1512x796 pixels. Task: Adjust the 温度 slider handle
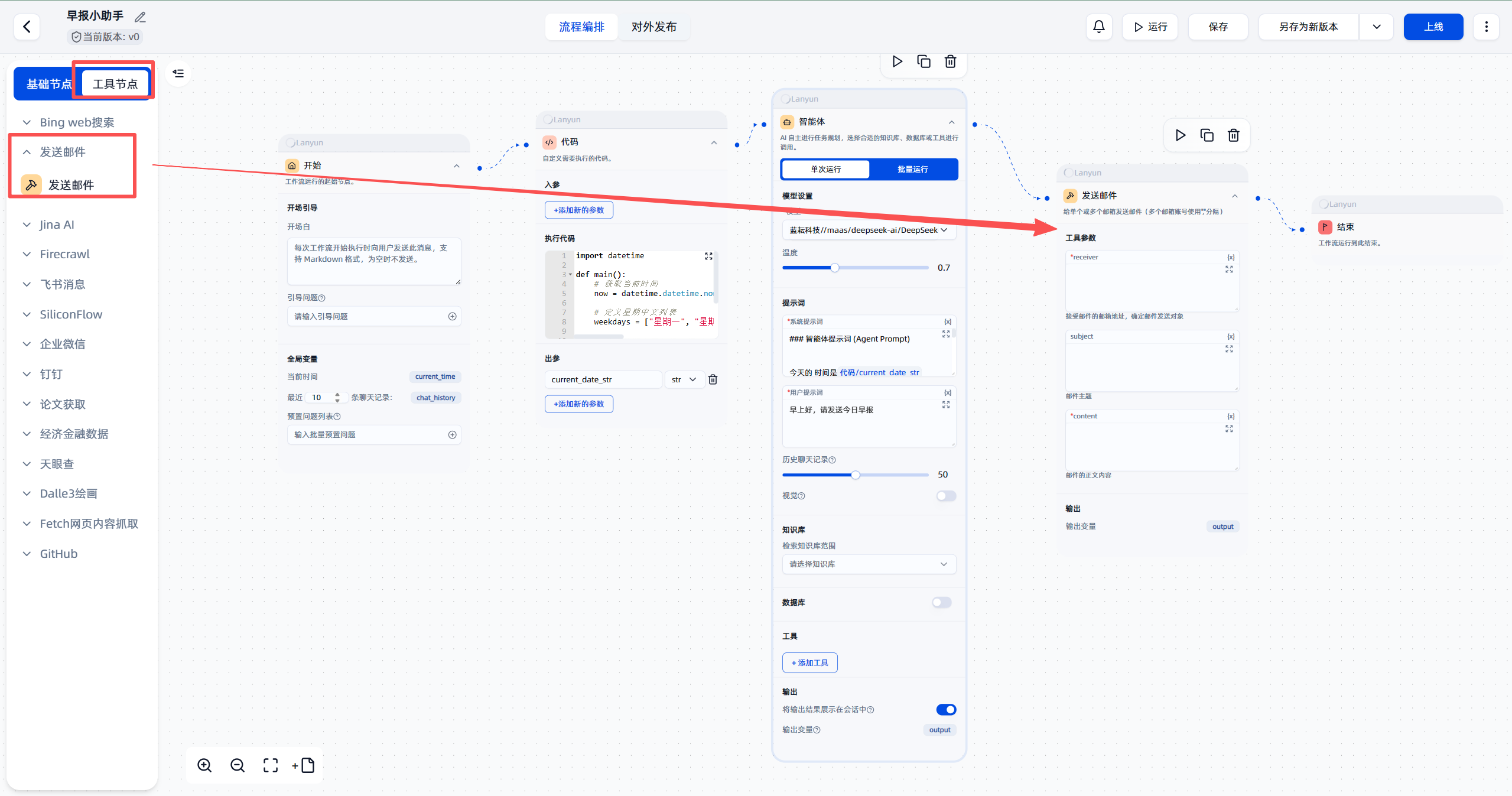[x=834, y=268]
